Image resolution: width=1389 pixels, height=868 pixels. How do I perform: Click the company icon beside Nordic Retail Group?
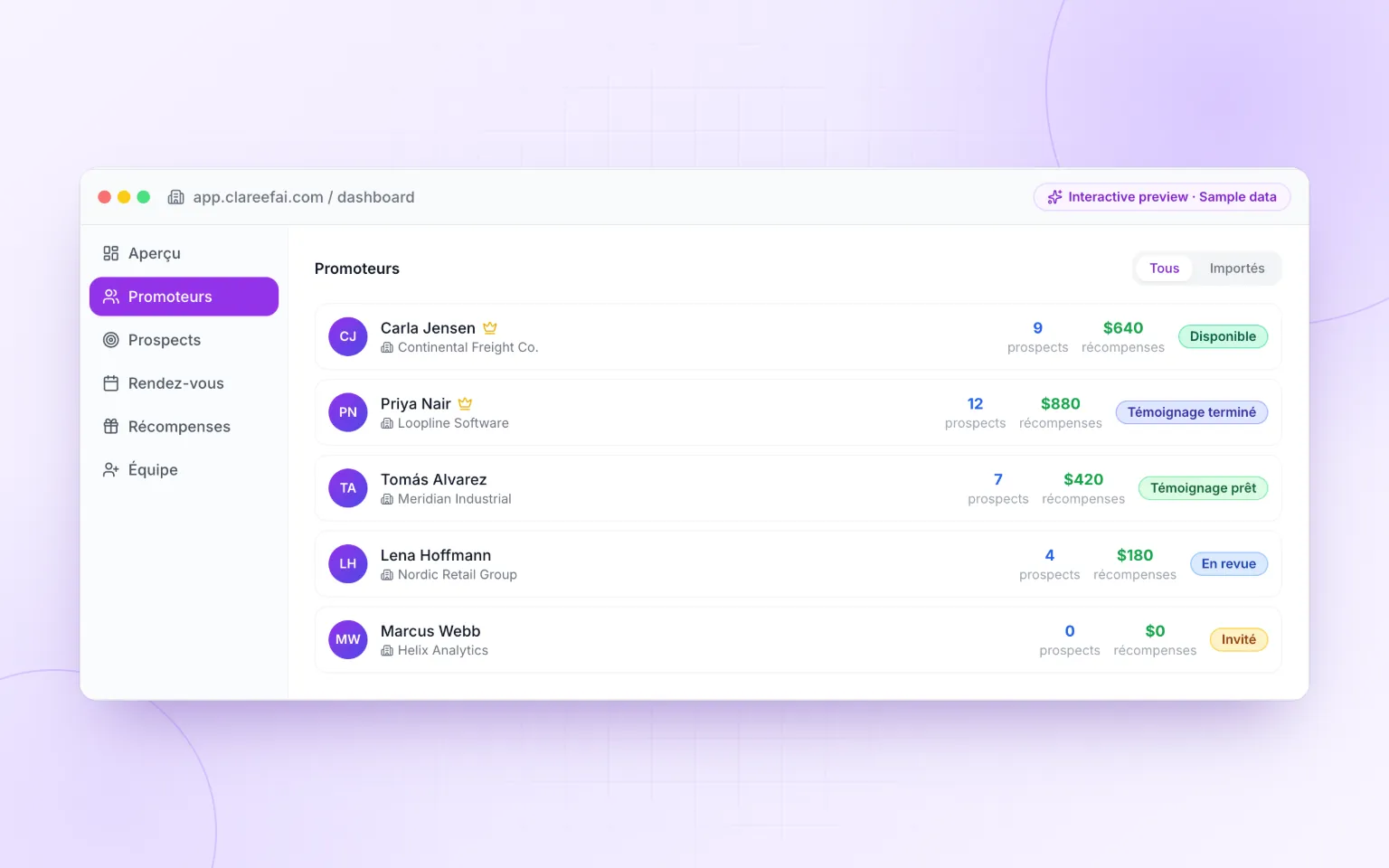click(387, 576)
